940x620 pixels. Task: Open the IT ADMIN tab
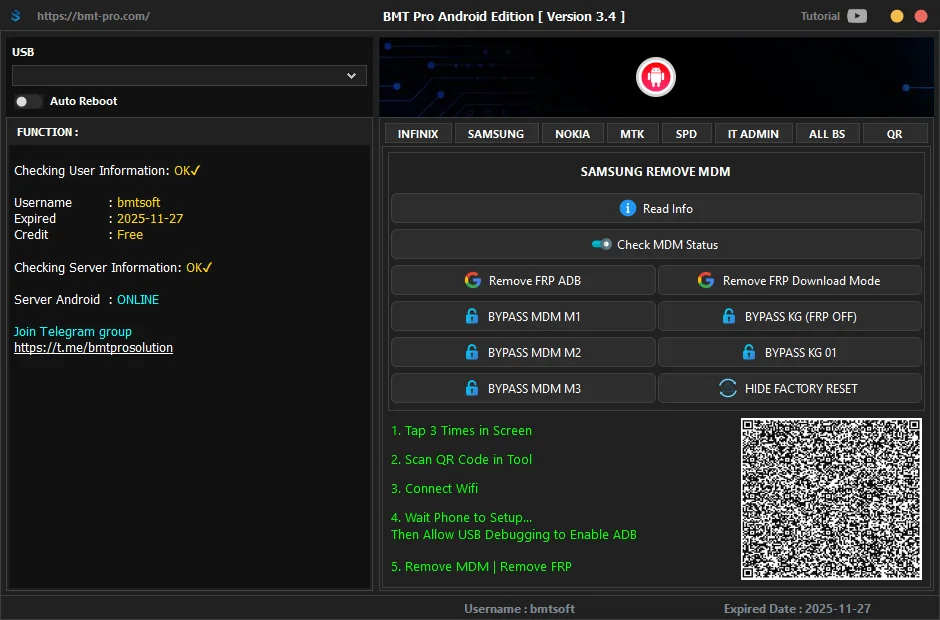pos(753,134)
